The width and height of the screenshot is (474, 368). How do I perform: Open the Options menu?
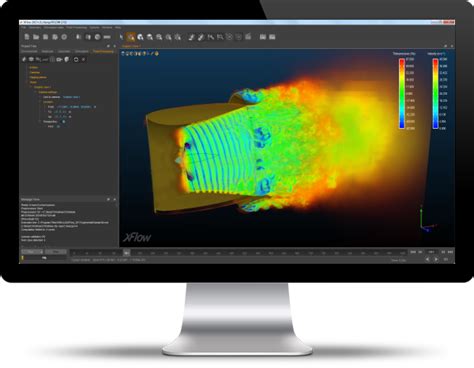(x=94, y=27)
